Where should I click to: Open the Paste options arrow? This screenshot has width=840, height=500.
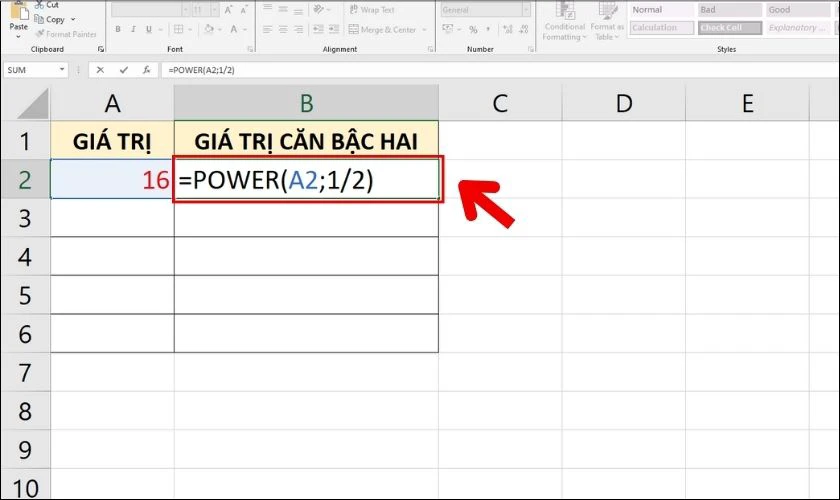pyautogui.click(x=18, y=36)
